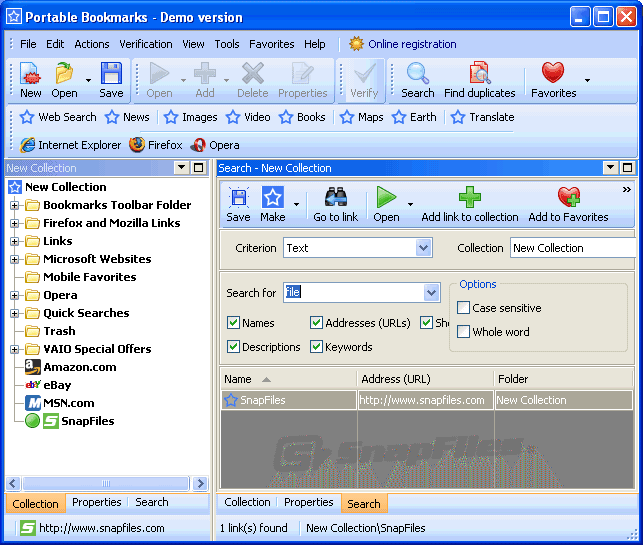Uncheck the Keywords checkbox
This screenshot has width=643, height=545.
pyautogui.click(x=316, y=347)
